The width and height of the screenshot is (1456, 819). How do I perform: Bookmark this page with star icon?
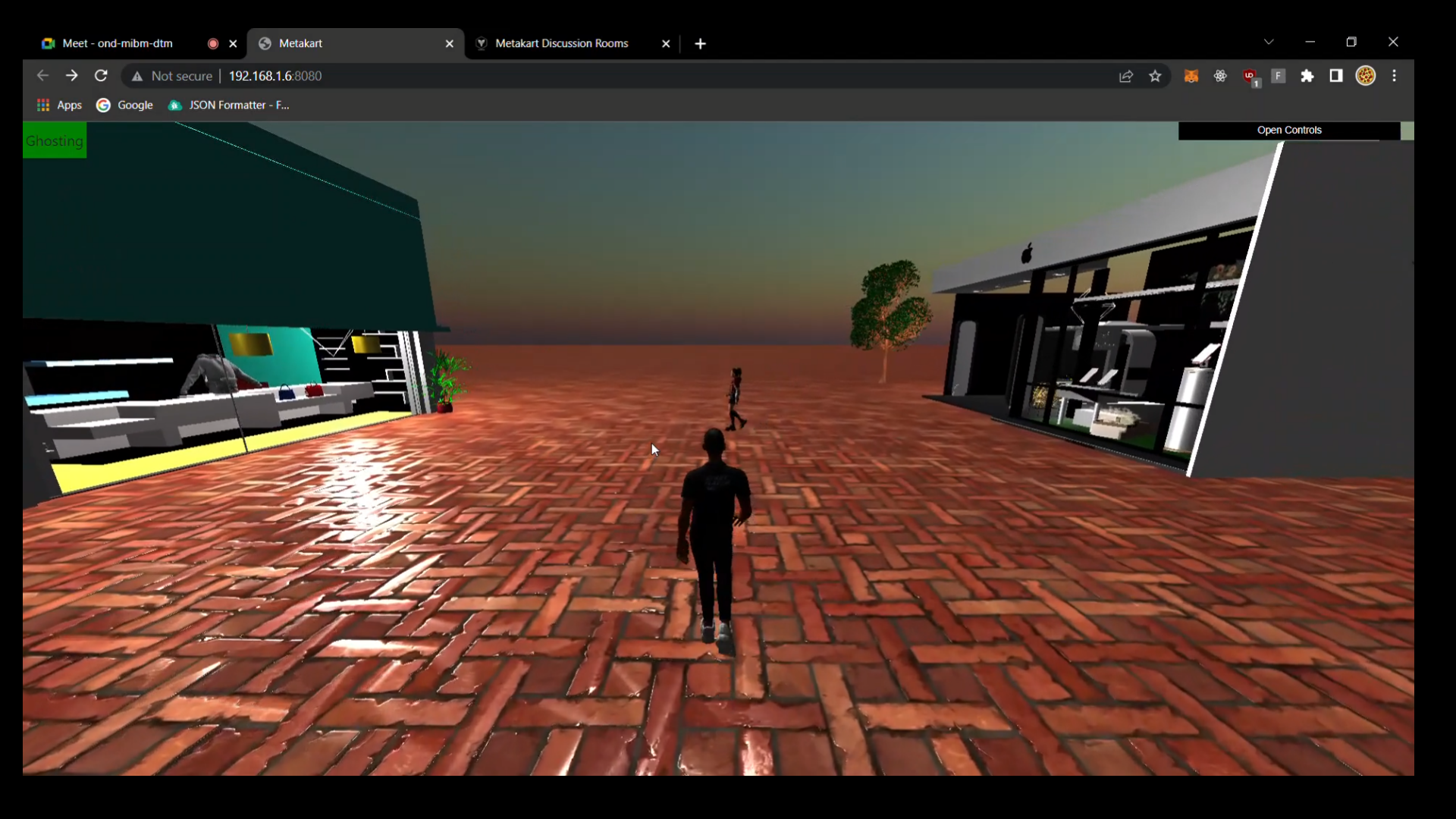pos(1155,76)
